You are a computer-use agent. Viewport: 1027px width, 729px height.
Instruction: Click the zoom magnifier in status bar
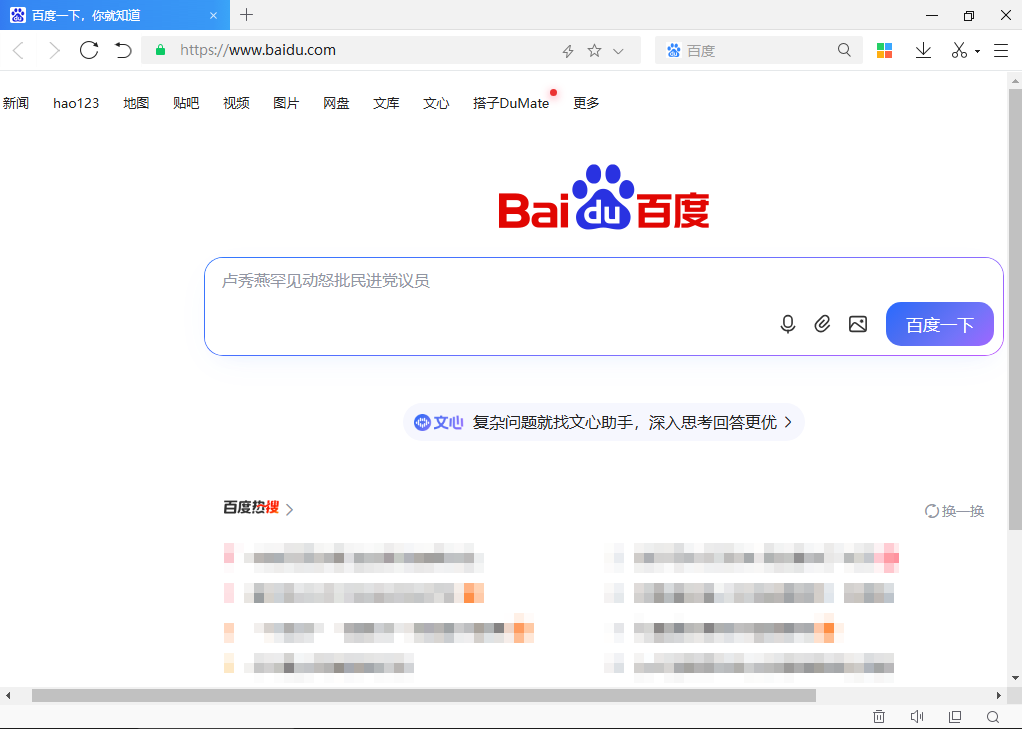point(993,717)
